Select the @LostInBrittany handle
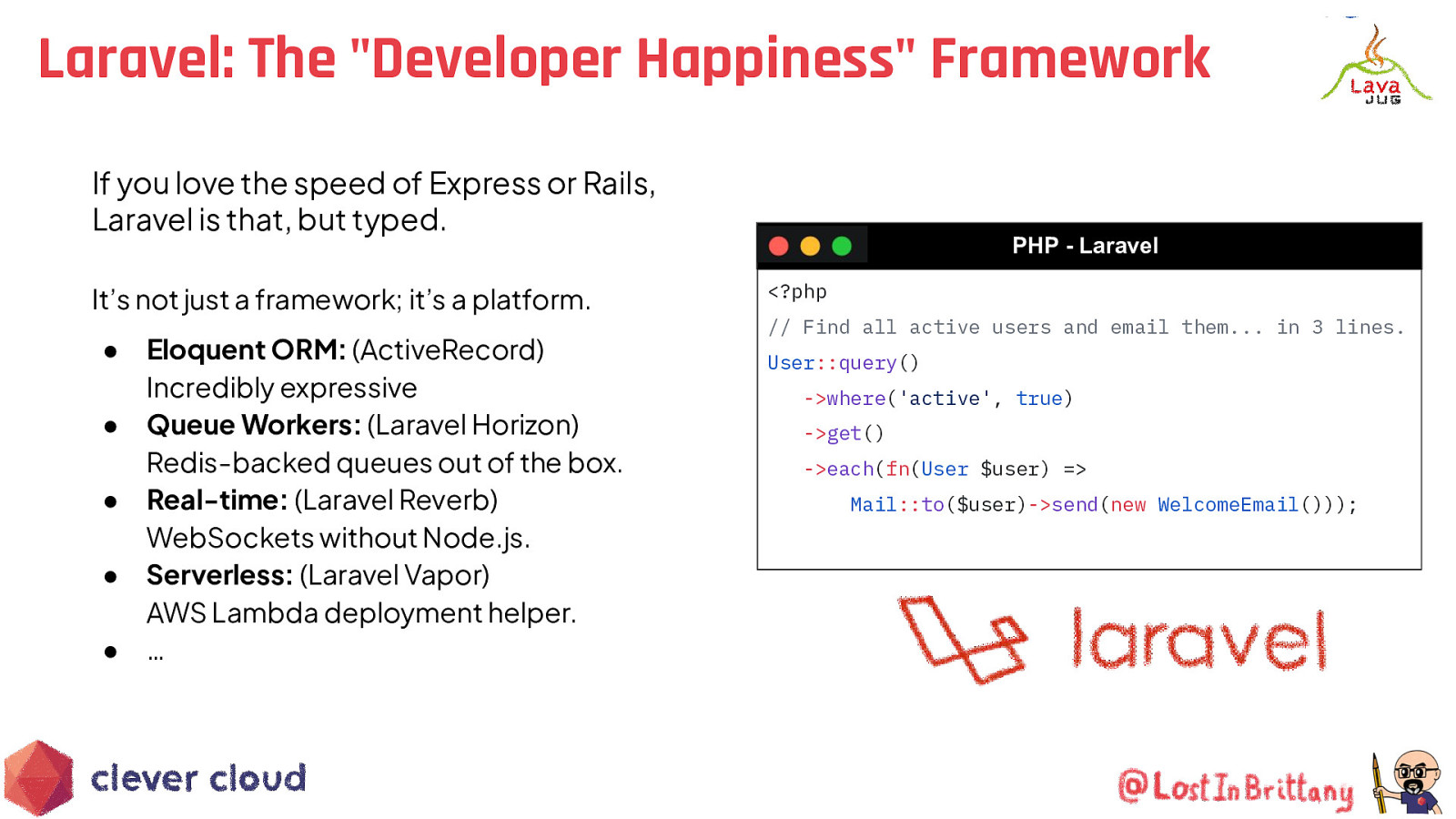 (1235, 787)
